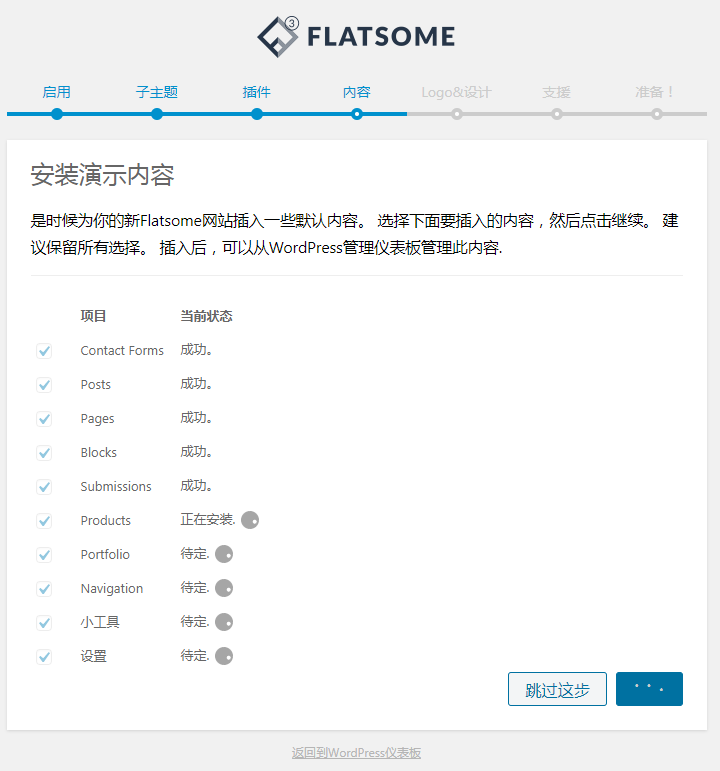Image resolution: width=720 pixels, height=771 pixels.
Task: Click the 支援 progress dot
Action: tap(557, 114)
